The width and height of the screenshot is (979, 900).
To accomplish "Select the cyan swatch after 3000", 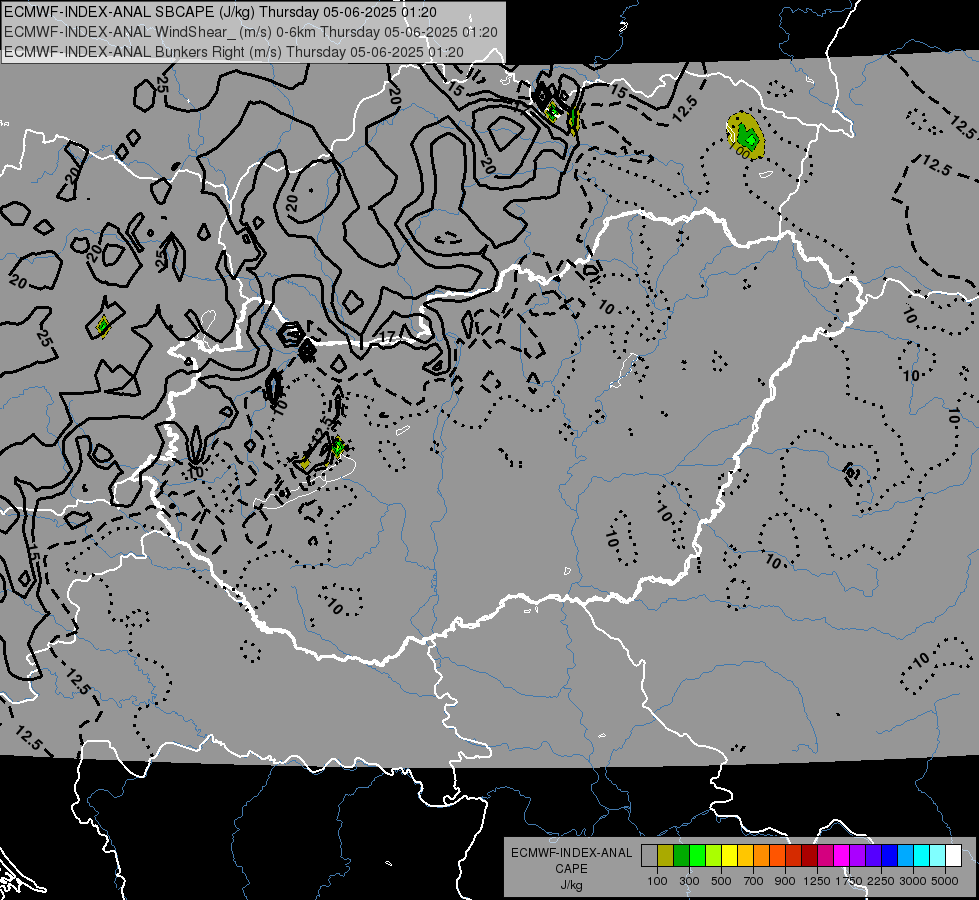I will click(922, 855).
